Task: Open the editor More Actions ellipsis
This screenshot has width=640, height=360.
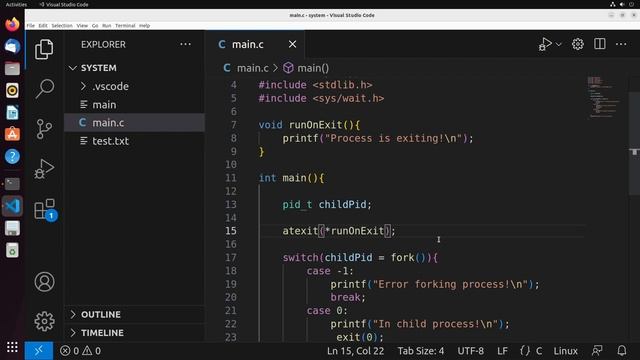Action: [621, 44]
